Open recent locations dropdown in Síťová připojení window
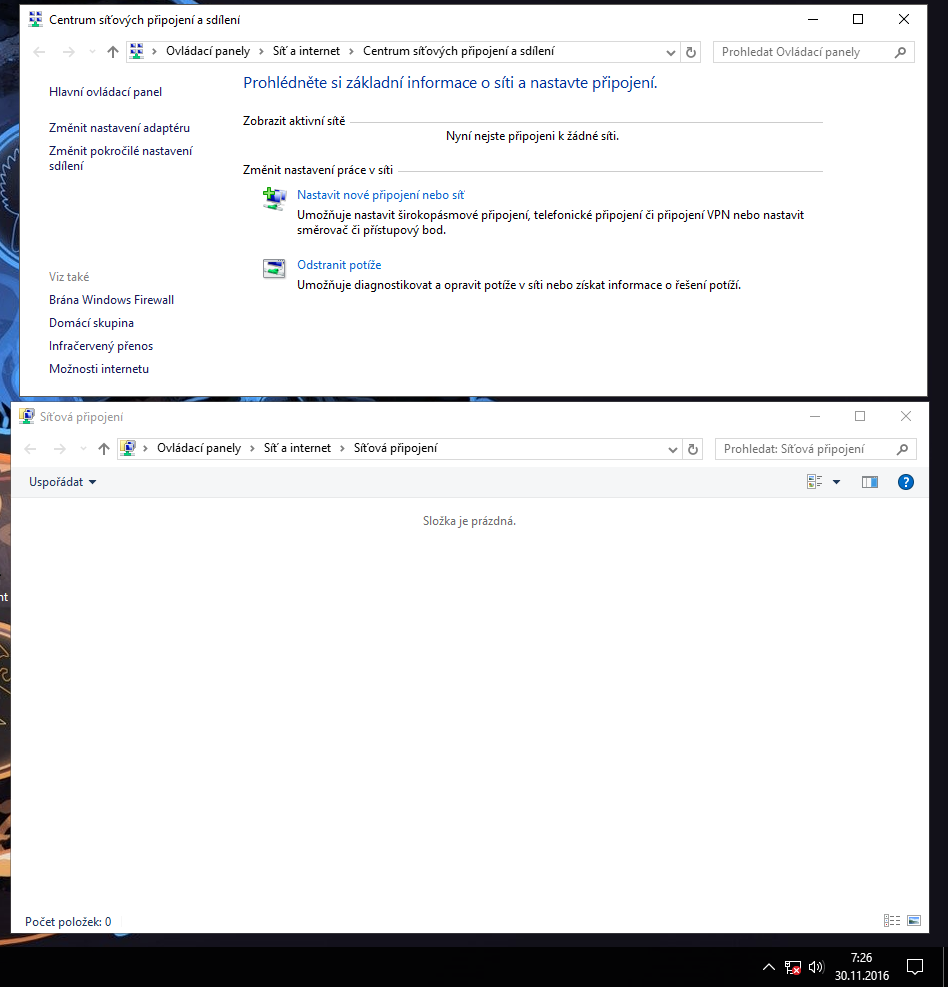 point(83,449)
